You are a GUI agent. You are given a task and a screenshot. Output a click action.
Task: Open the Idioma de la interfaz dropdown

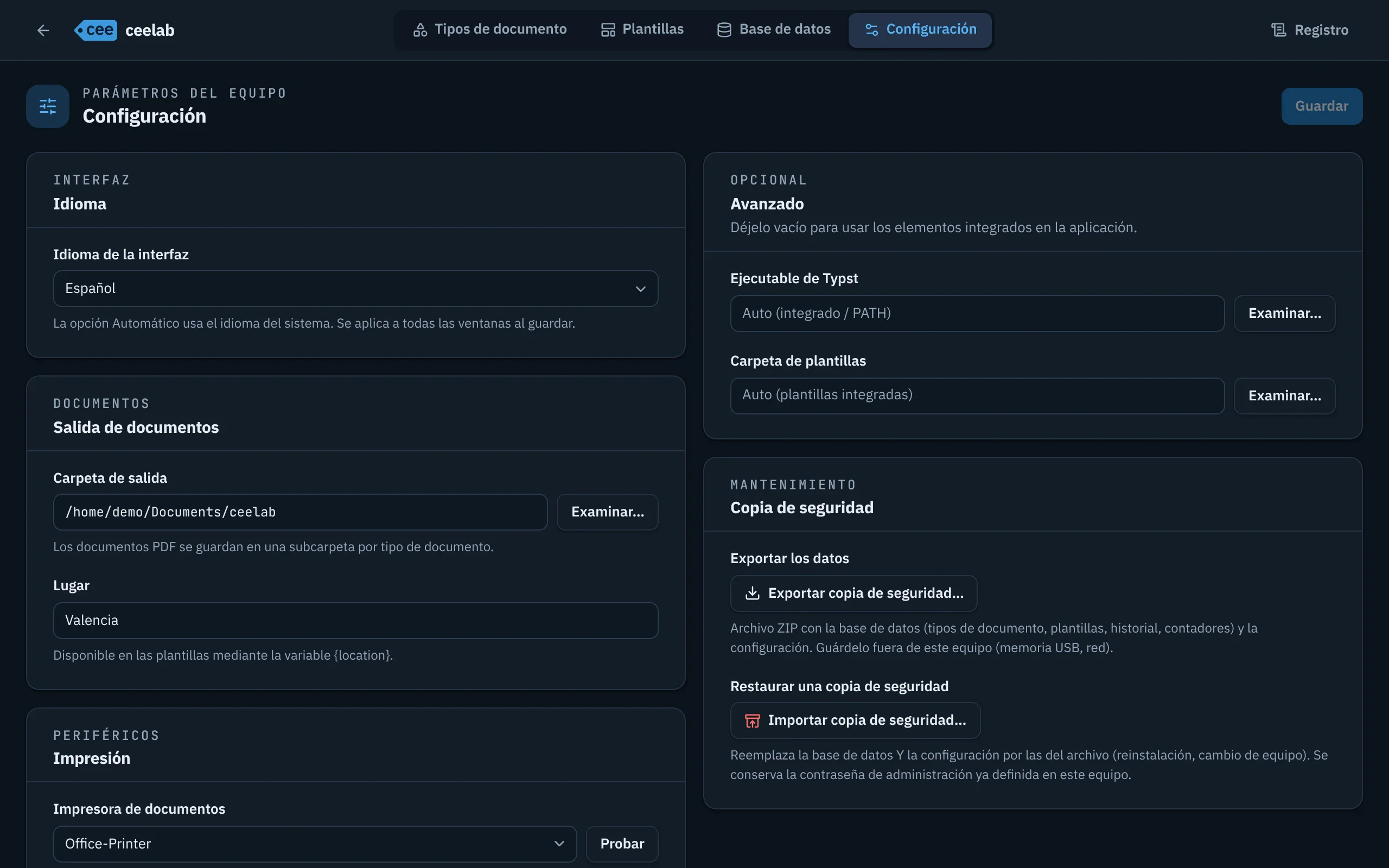point(355,289)
